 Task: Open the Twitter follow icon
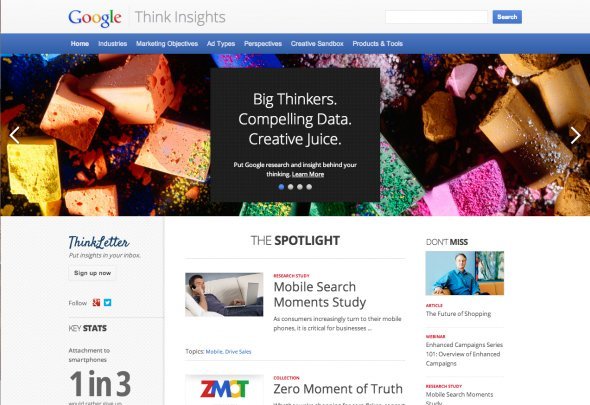(x=108, y=303)
